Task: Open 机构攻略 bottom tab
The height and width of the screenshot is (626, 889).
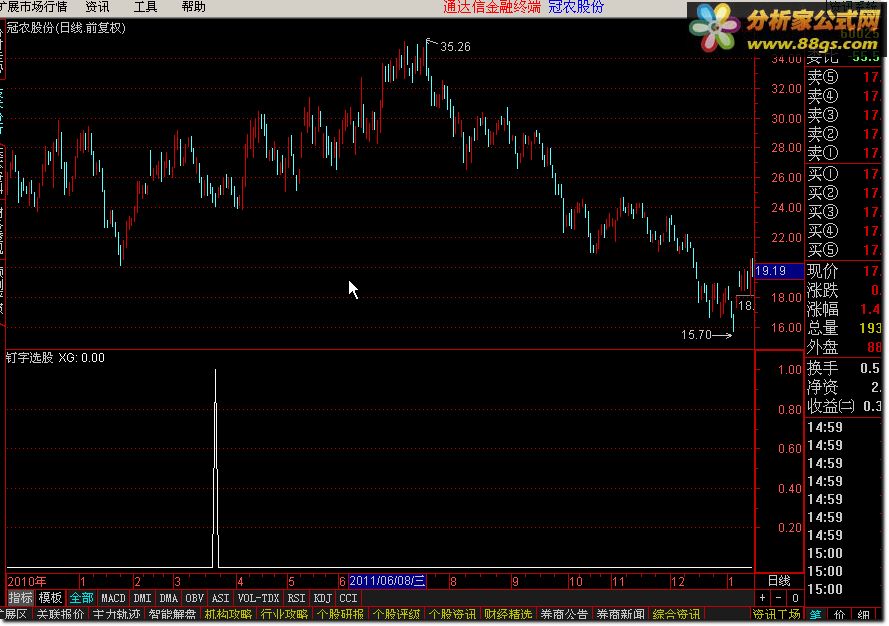Action: [x=228, y=614]
